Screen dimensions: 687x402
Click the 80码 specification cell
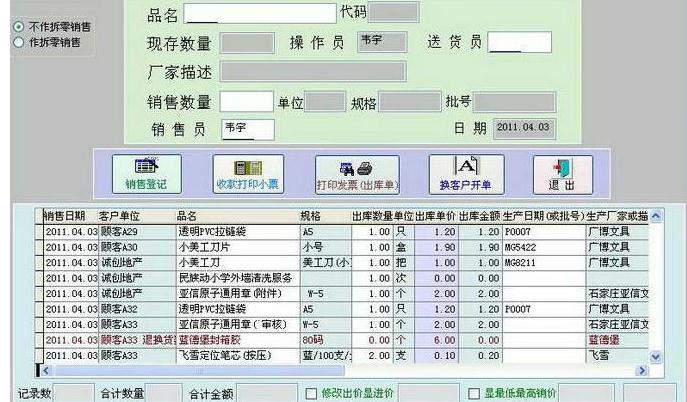(x=326, y=340)
